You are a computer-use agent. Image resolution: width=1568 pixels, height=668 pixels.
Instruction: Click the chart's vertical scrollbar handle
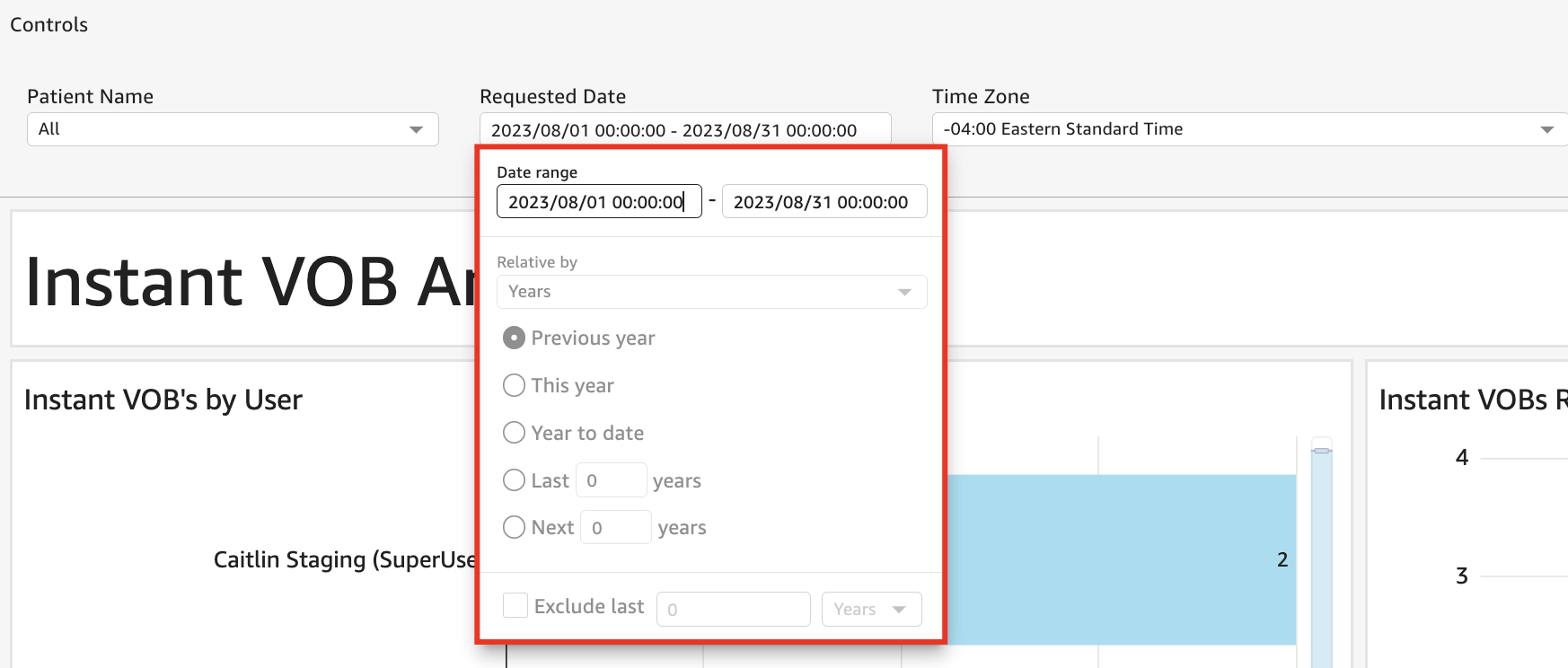1321,450
